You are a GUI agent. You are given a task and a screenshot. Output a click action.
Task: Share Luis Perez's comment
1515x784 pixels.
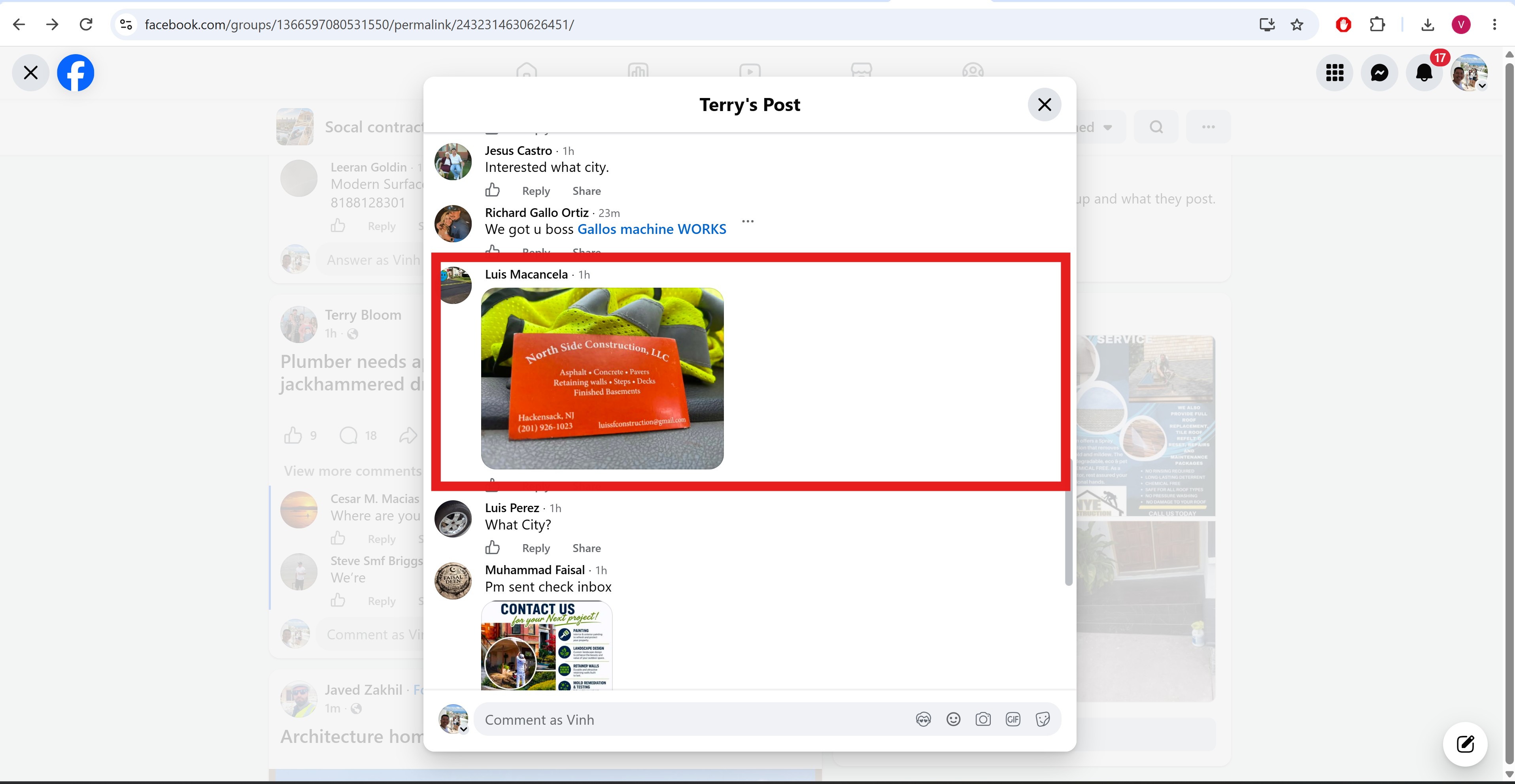[x=586, y=548]
